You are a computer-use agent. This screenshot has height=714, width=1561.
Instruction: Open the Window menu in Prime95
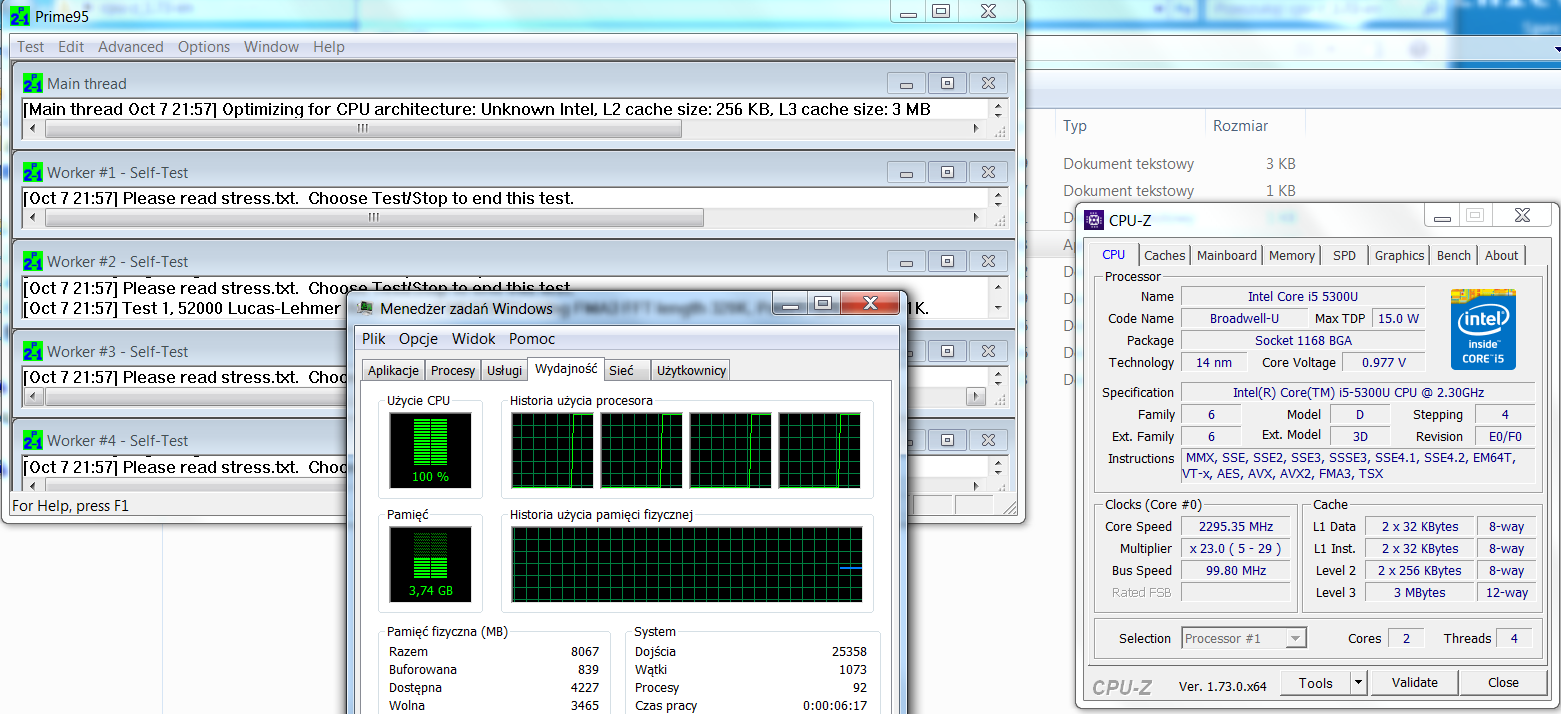click(272, 47)
